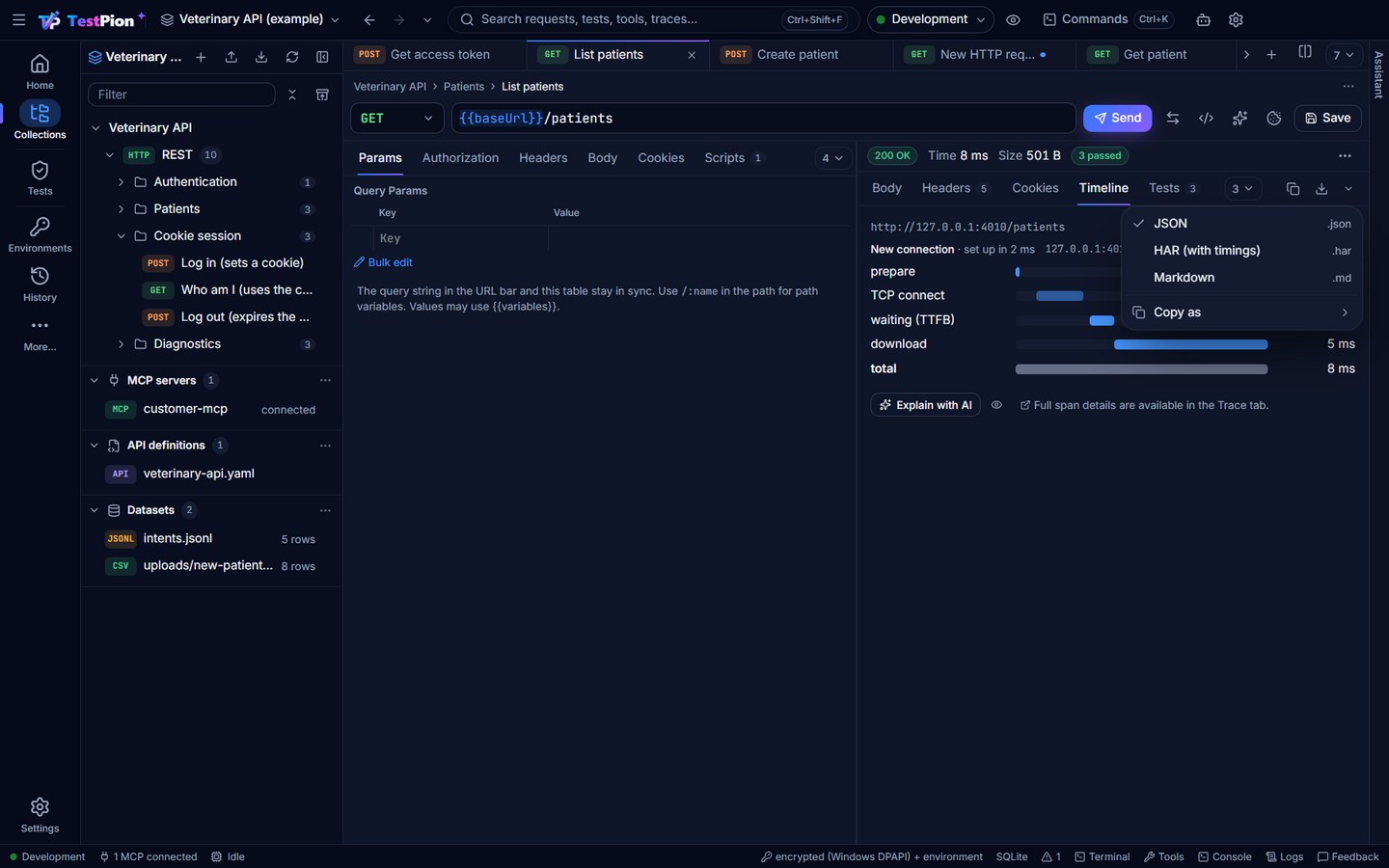Click Explain with AI button
This screenshot has height=868, width=1389.
click(x=925, y=405)
